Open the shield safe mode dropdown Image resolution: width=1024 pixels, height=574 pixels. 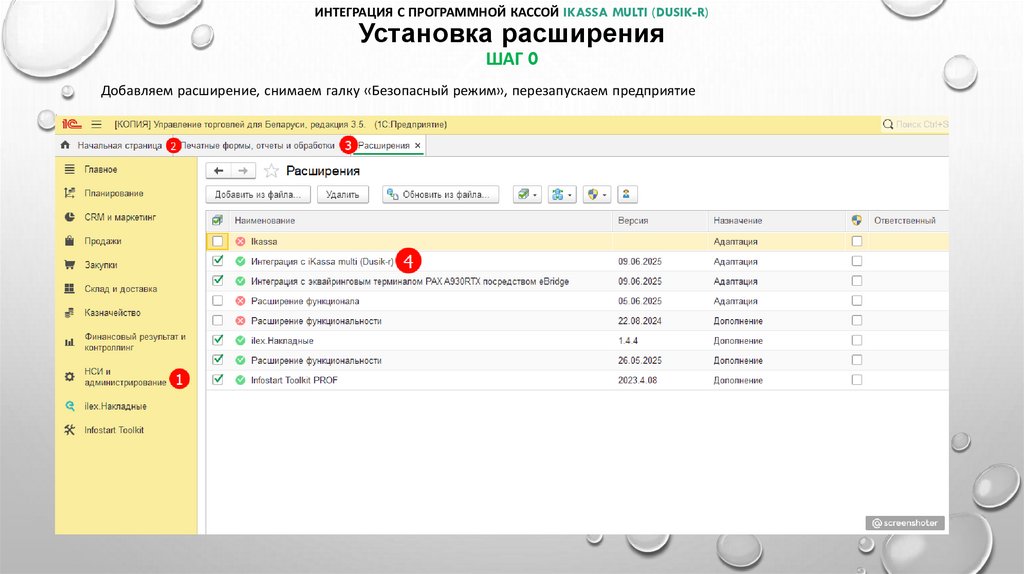597,194
